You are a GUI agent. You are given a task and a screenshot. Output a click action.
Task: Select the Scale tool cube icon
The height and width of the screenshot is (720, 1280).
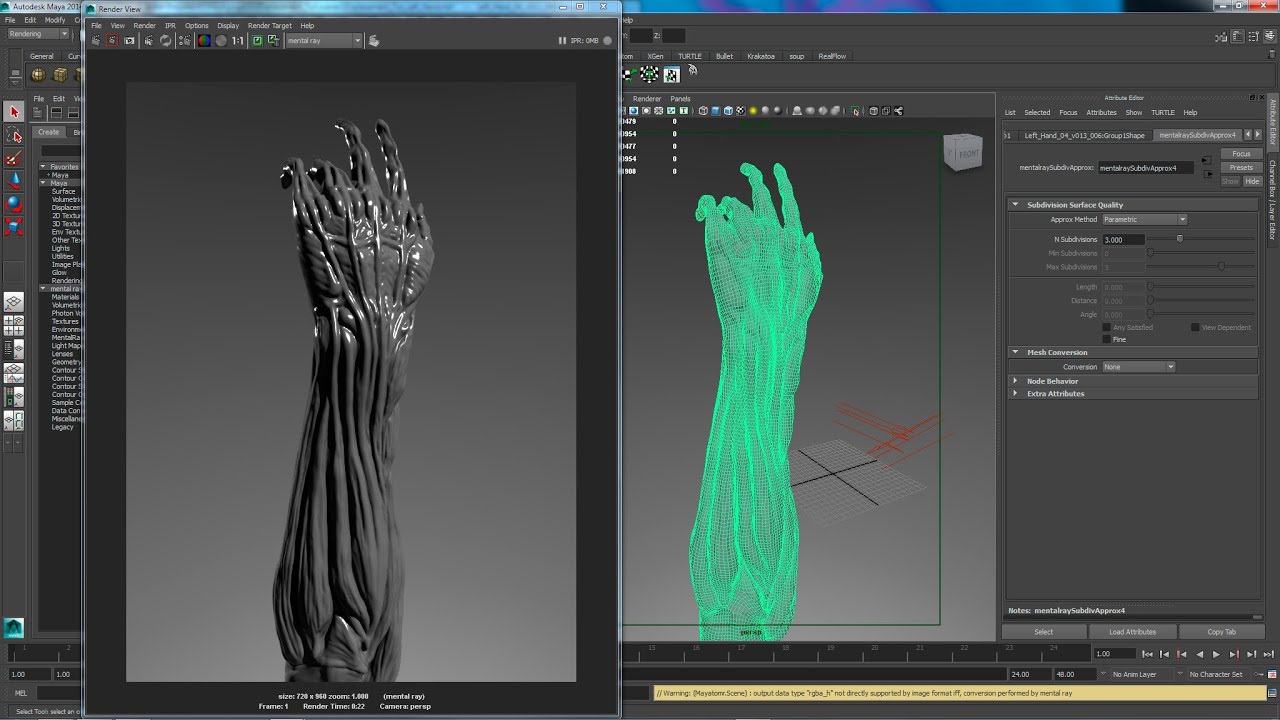13,227
